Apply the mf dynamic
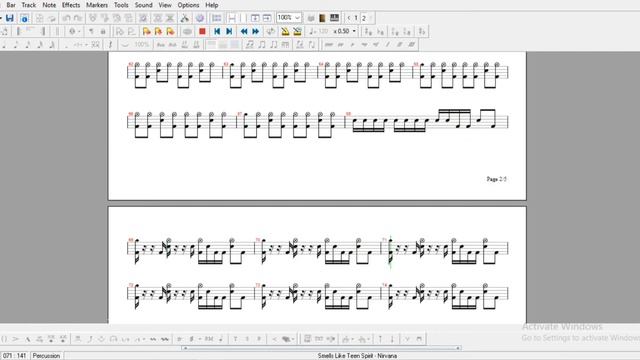The width and height of the screenshot is (640, 360). click(376, 44)
